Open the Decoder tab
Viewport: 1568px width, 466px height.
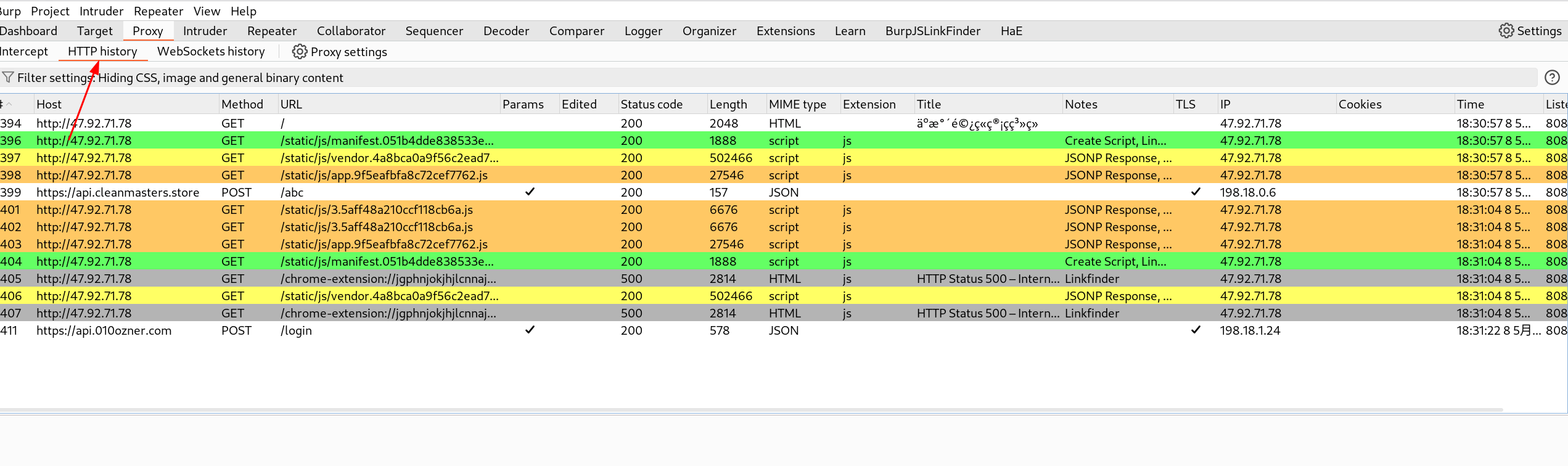click(506, 31)
